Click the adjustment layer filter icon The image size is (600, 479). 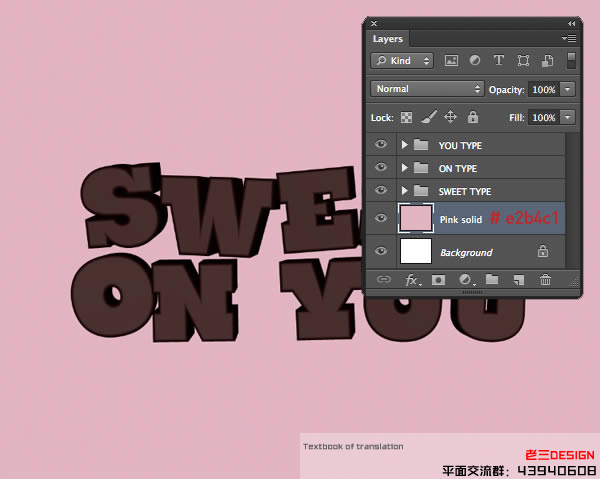point(474,61)
